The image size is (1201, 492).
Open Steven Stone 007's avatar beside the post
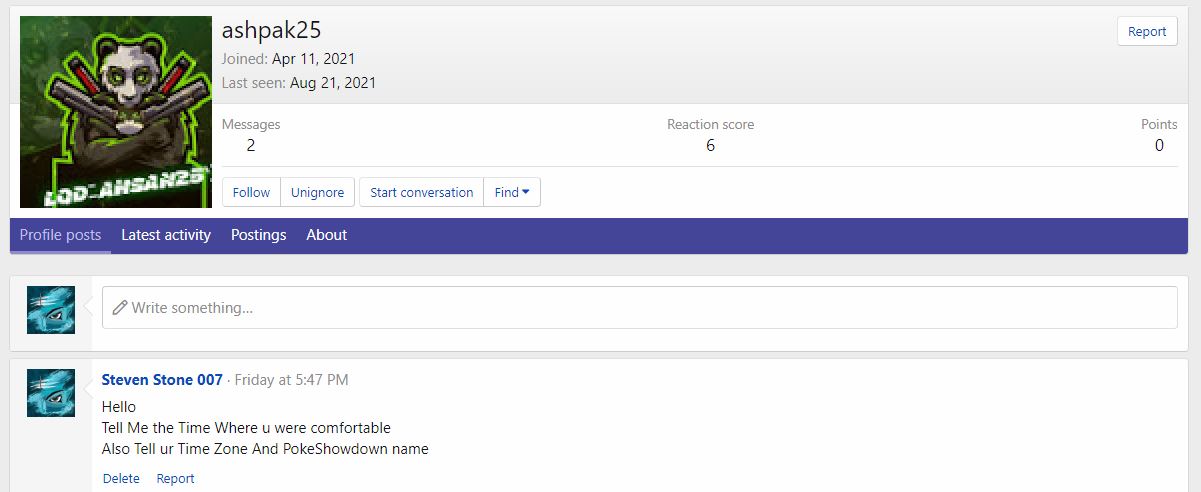[51, 393]
